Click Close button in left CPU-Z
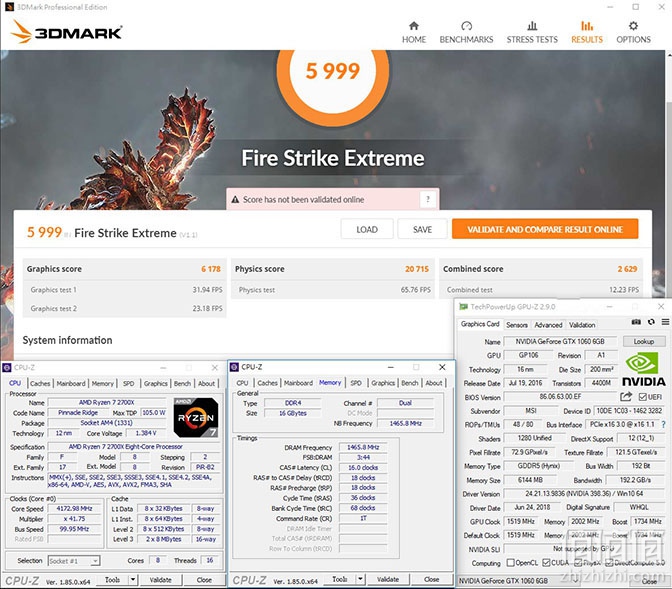672x589 pixels. click(204, 580)
